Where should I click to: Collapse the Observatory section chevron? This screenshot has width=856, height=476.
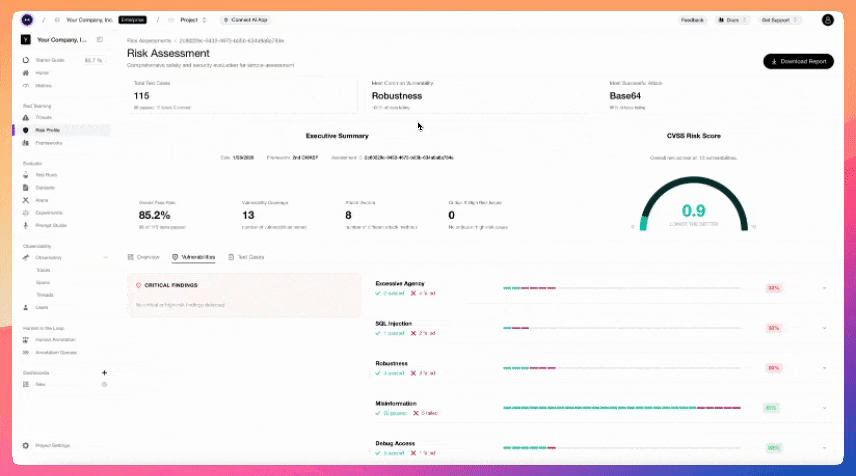click(105, 258)
